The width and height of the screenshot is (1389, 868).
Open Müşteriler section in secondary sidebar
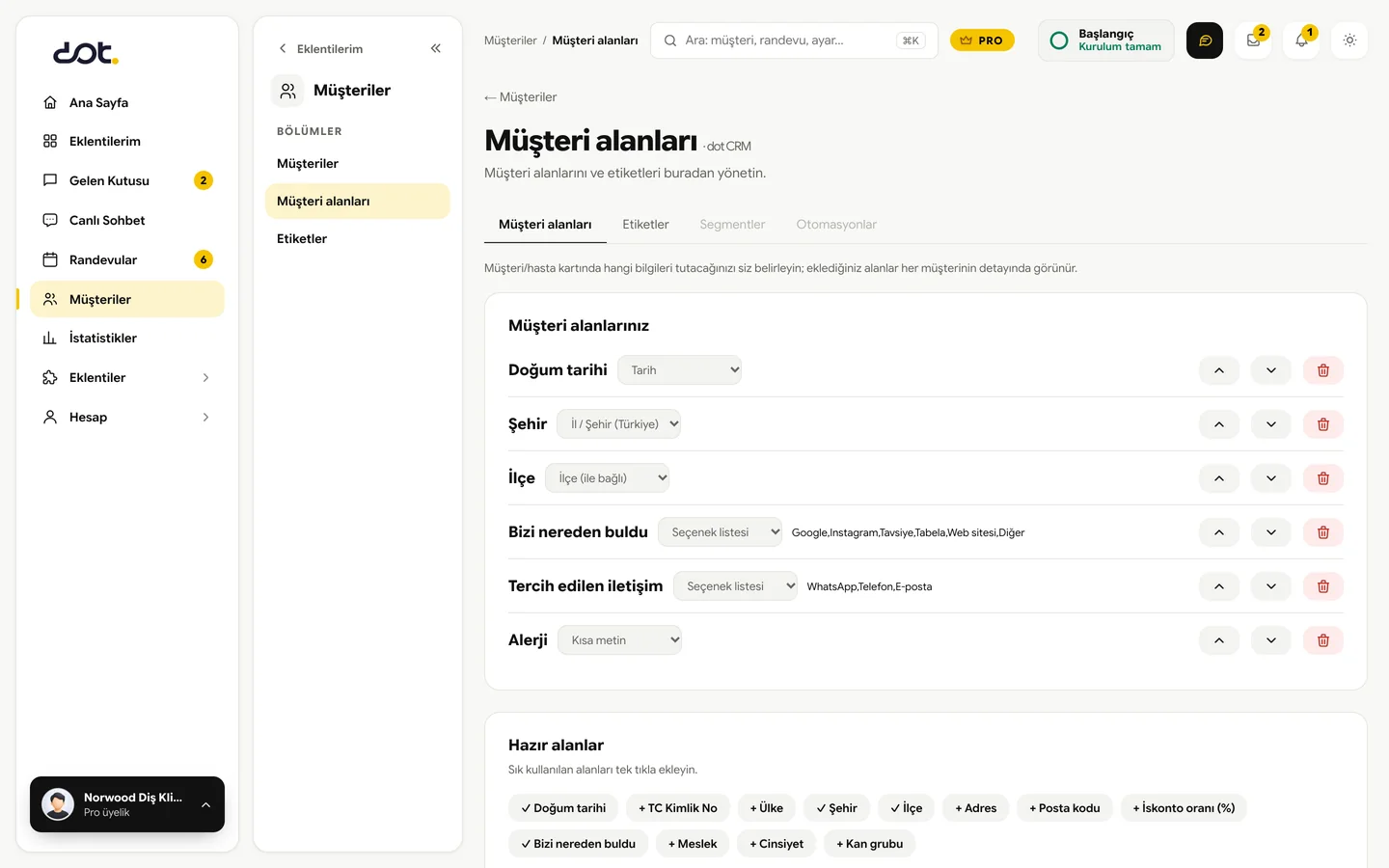coord(357,163)
